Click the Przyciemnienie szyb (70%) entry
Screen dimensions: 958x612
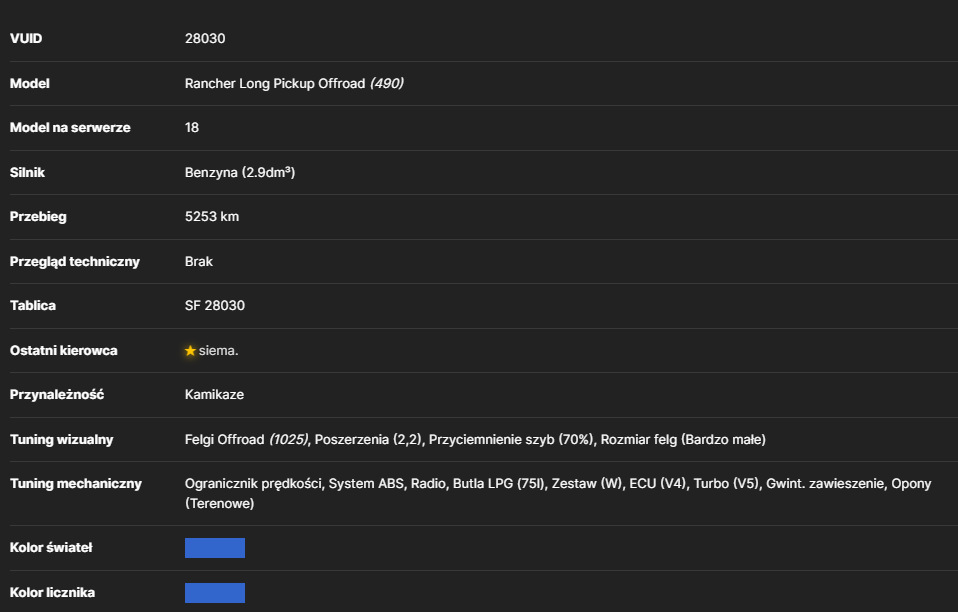pos(511,440)
